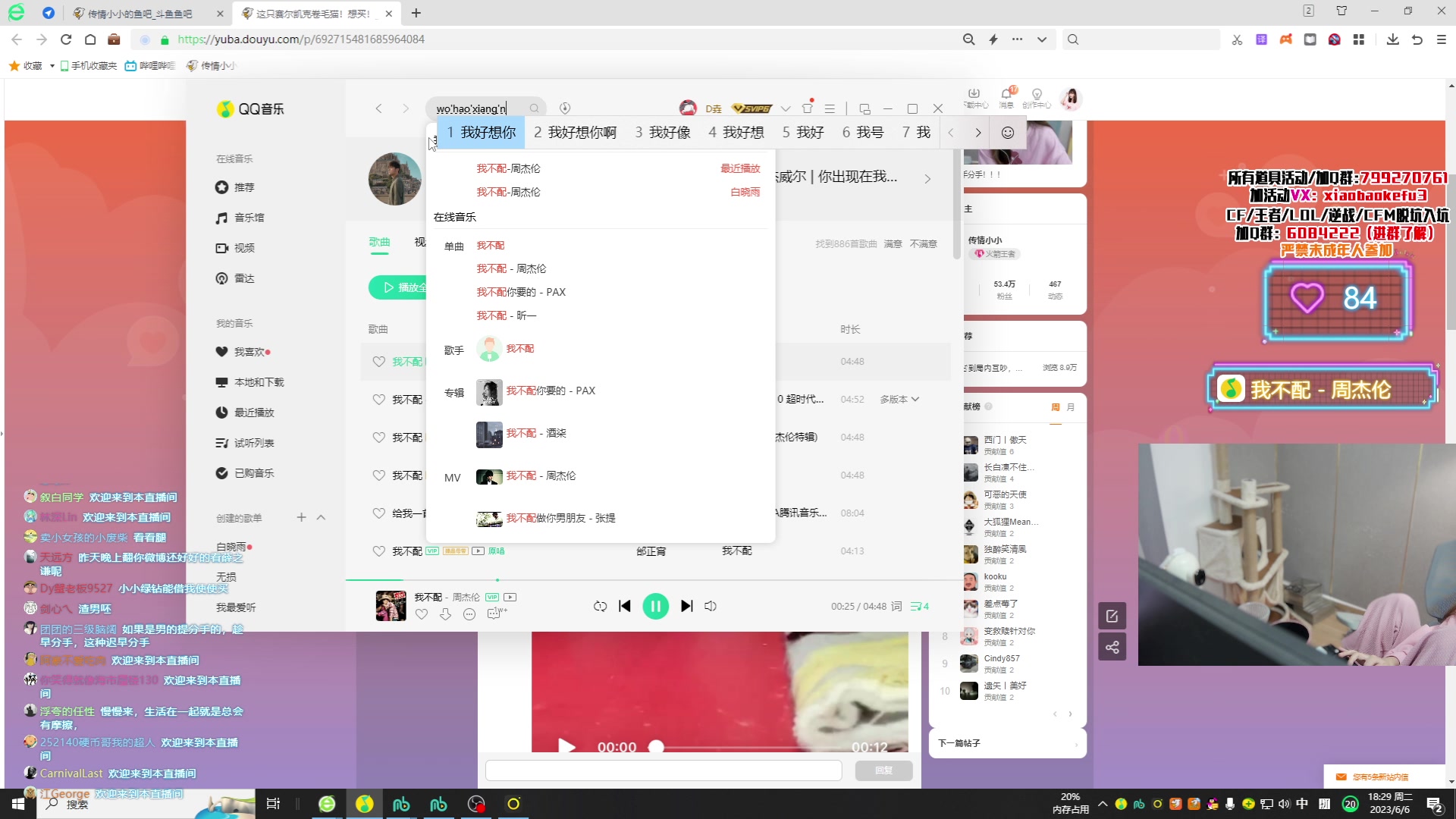Image resolution: width=1456 pixels, height=819 pixels.
Task: Click the edit post icon on the page sidebar
Action: tap(1112, 617)
